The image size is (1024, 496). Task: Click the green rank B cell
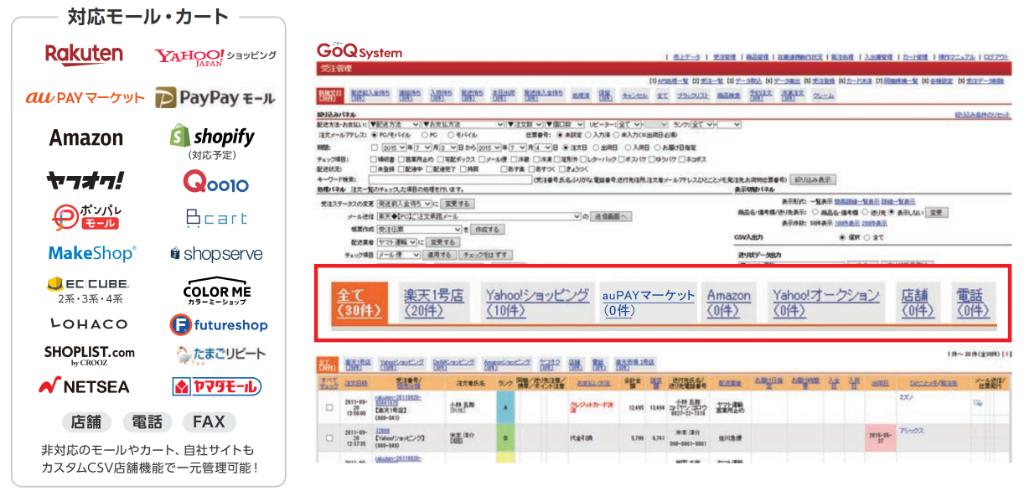point(504,438)
